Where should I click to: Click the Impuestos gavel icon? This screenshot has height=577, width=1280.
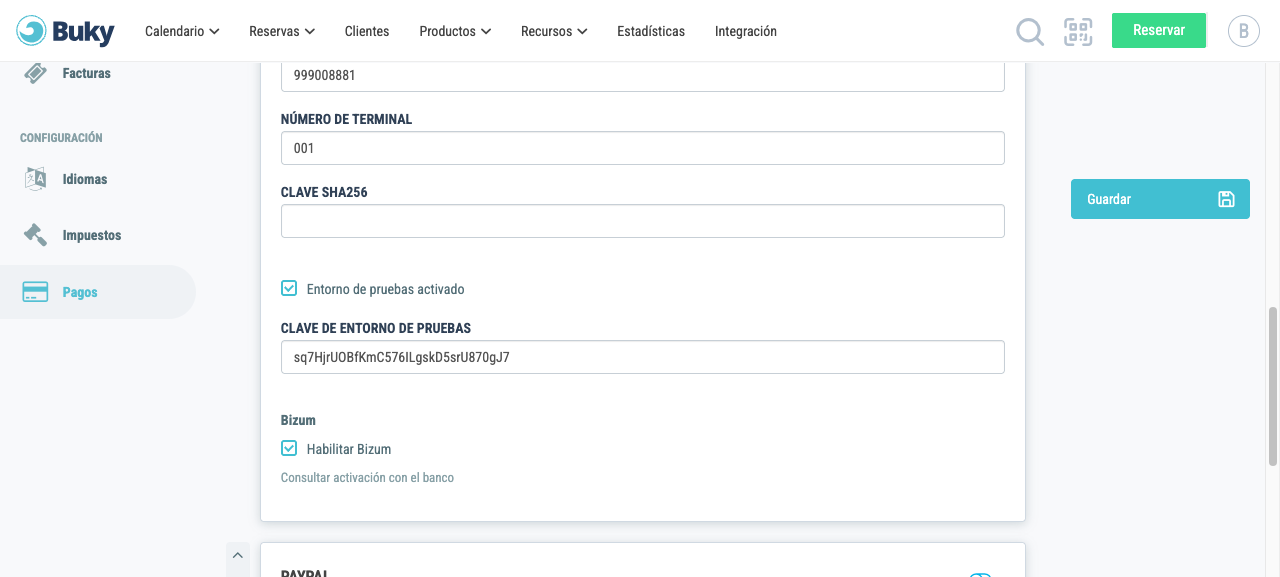(x=36, y=235)
